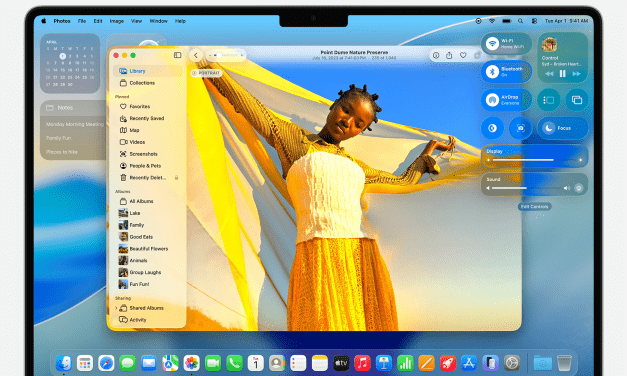This screenshot has width=627, height=376.
Task: Open Music app from the Dock
Action: (x=362, y=363)
